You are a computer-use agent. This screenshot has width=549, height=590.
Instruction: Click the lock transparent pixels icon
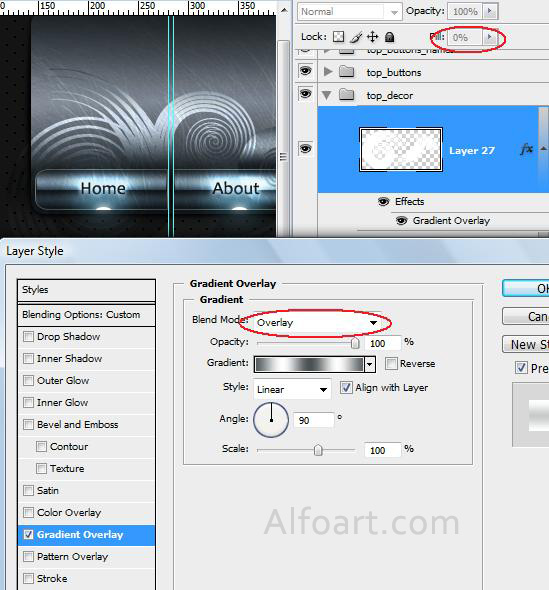click(x=338, y=37)
